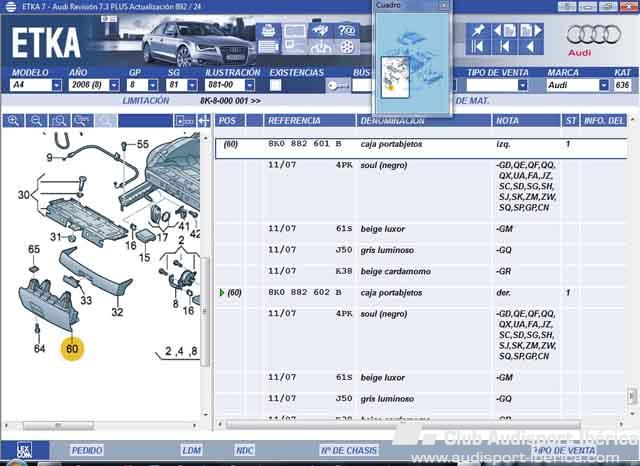
Task: Select part number 8K0 882 602 B
Action: tap(305, 293)
